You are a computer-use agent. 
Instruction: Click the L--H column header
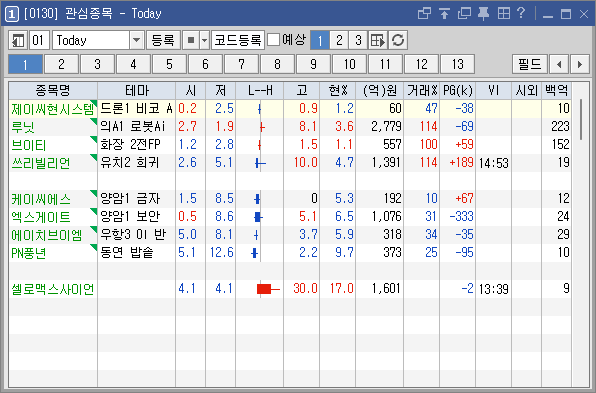tap(260, 90)
